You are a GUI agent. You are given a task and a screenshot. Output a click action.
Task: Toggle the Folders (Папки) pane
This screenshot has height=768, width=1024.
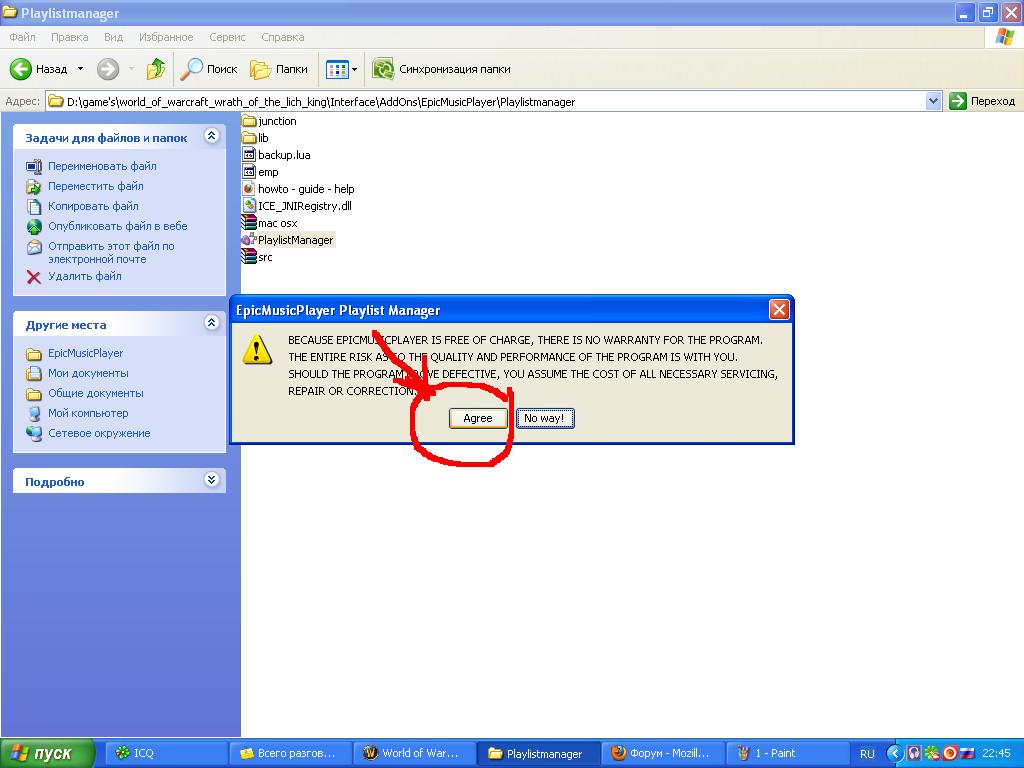[x=279, y=69]
